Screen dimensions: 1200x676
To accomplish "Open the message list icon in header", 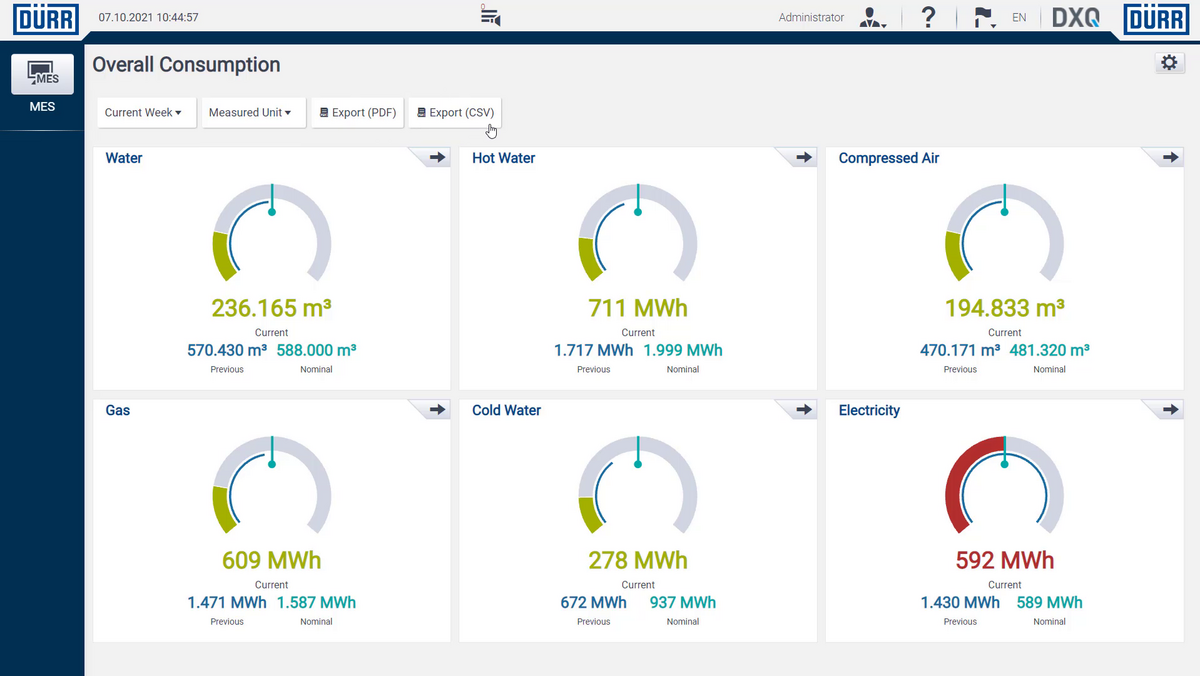I will click(x=490, y=16).
